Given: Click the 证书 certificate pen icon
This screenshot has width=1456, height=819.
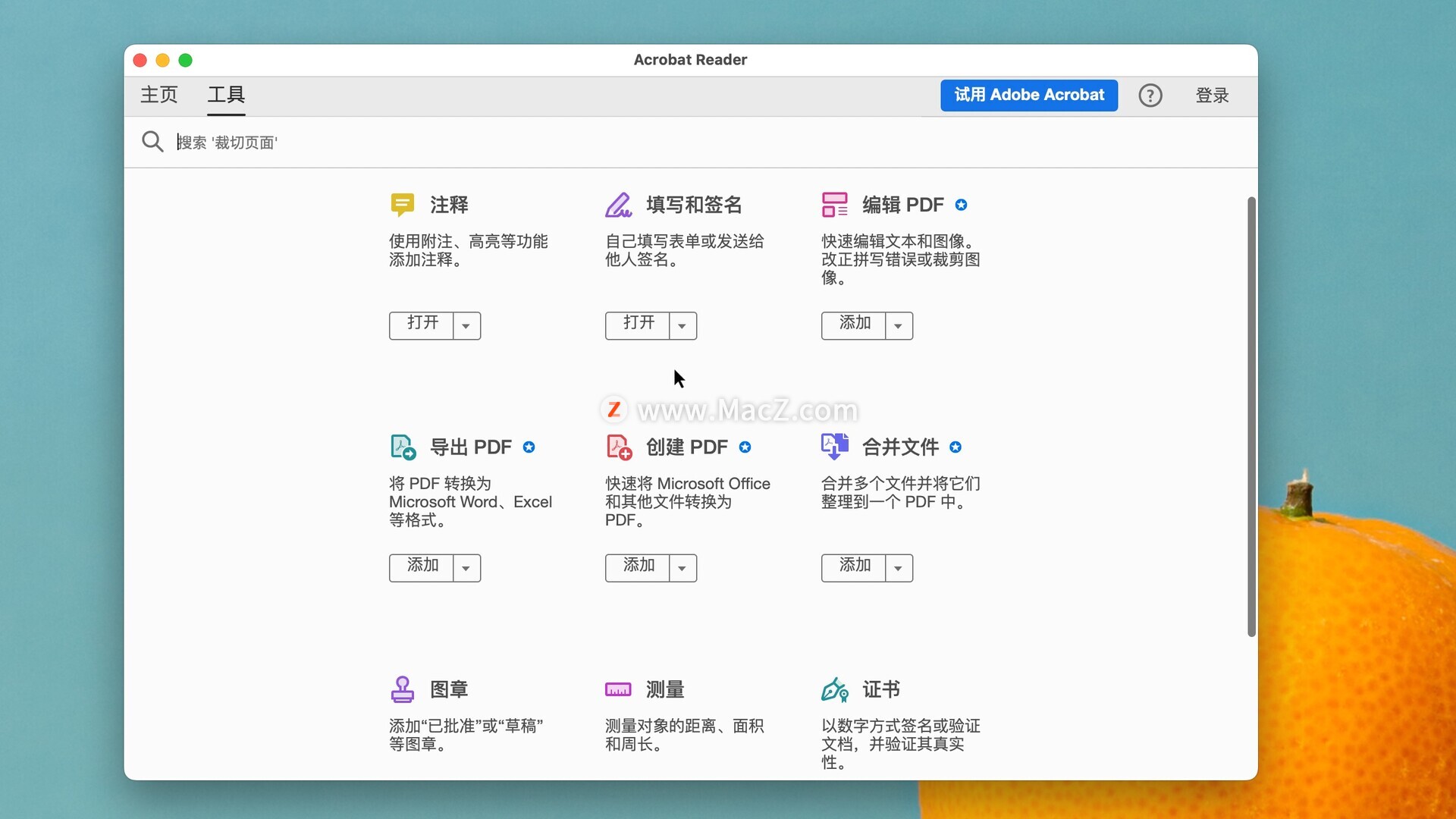Looking at the screenshot, I should pyautogui.click(x=835, y=689).
